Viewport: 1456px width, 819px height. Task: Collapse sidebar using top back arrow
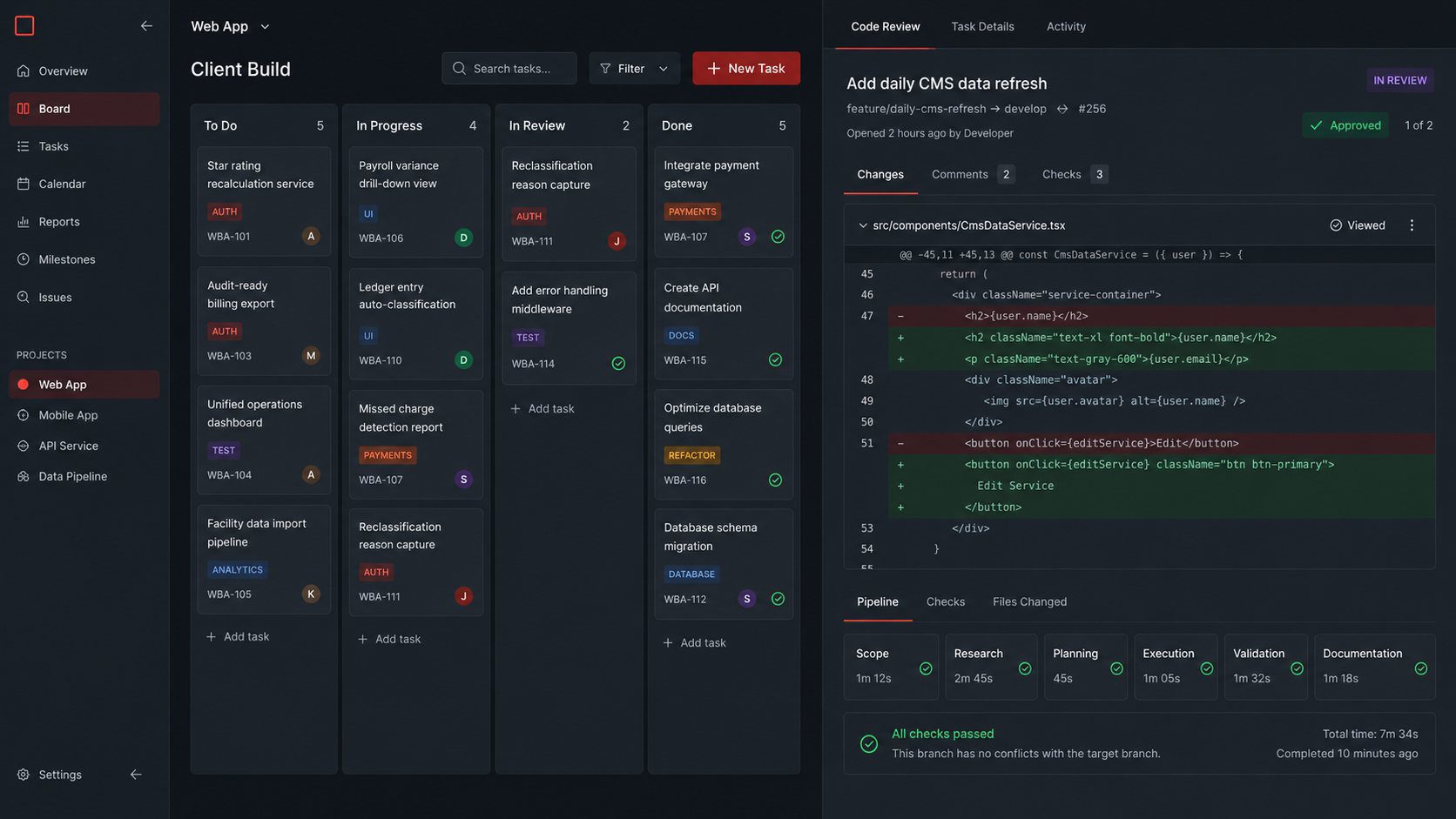(x=146, y=26)
